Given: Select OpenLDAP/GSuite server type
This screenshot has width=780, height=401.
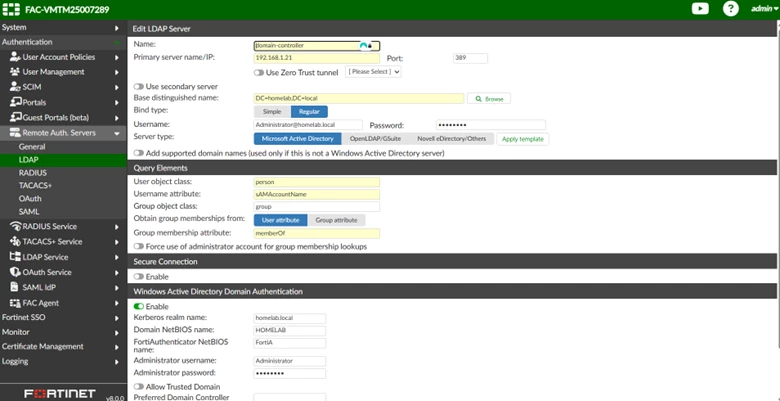Looking at the screenshot, I should coord(375,139).
